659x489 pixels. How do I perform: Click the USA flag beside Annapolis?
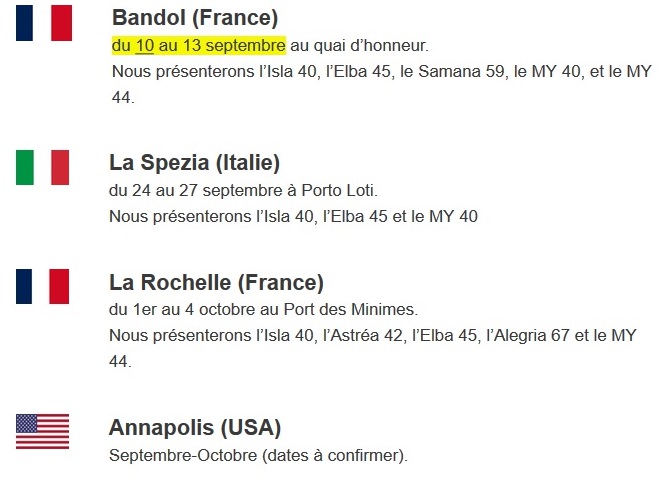pos(42,431)
